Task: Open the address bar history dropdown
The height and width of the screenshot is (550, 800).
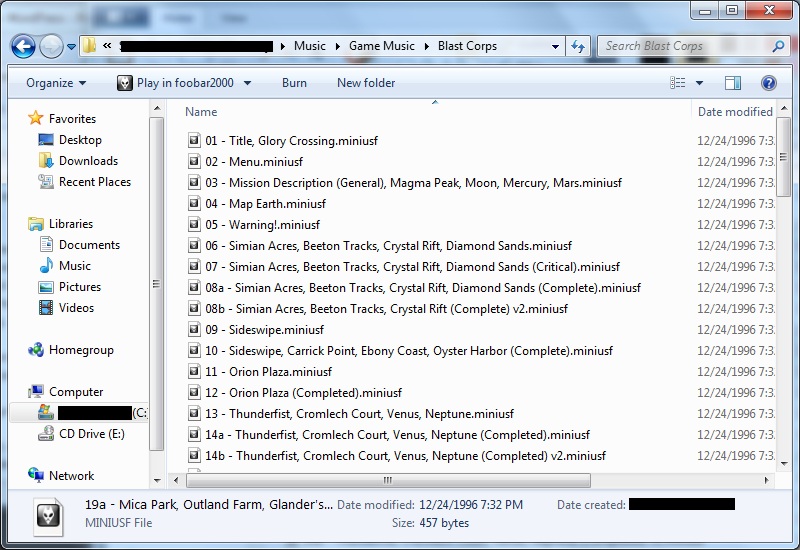Action: (x=555, y=46)
